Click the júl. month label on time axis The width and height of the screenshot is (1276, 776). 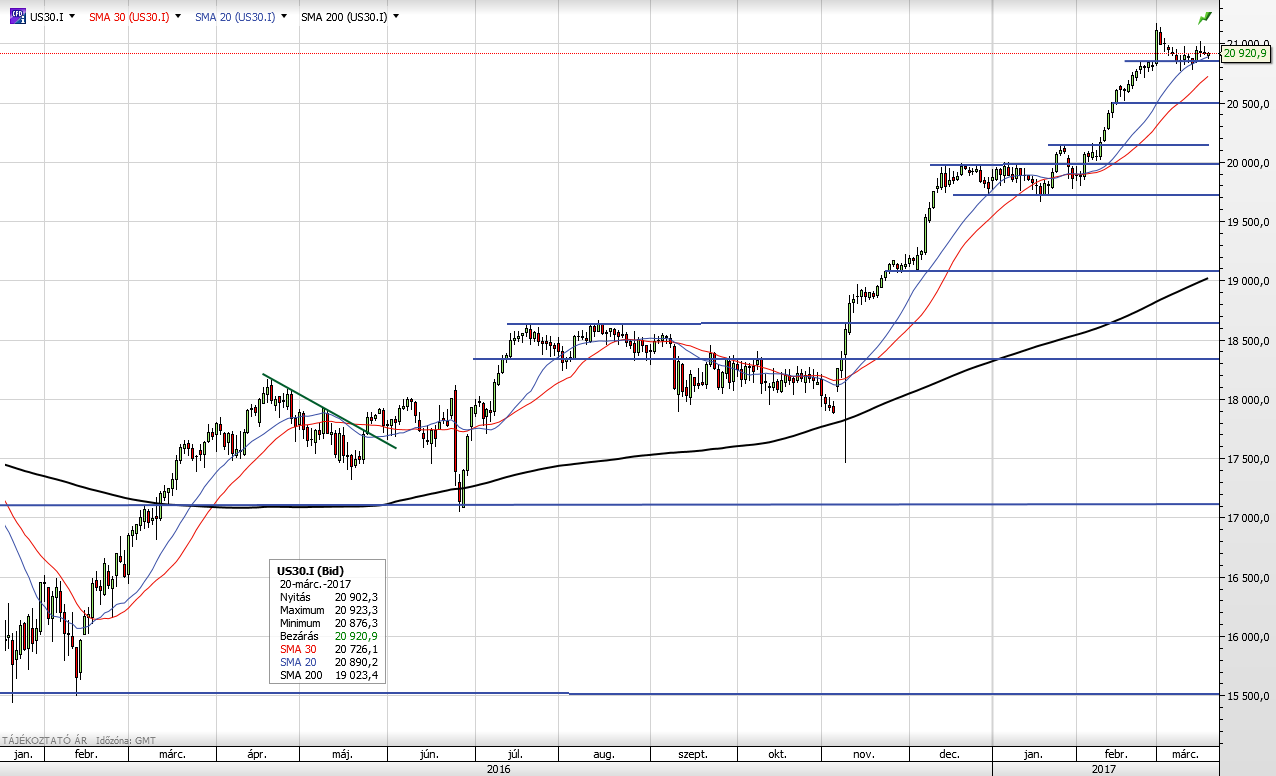516,755
